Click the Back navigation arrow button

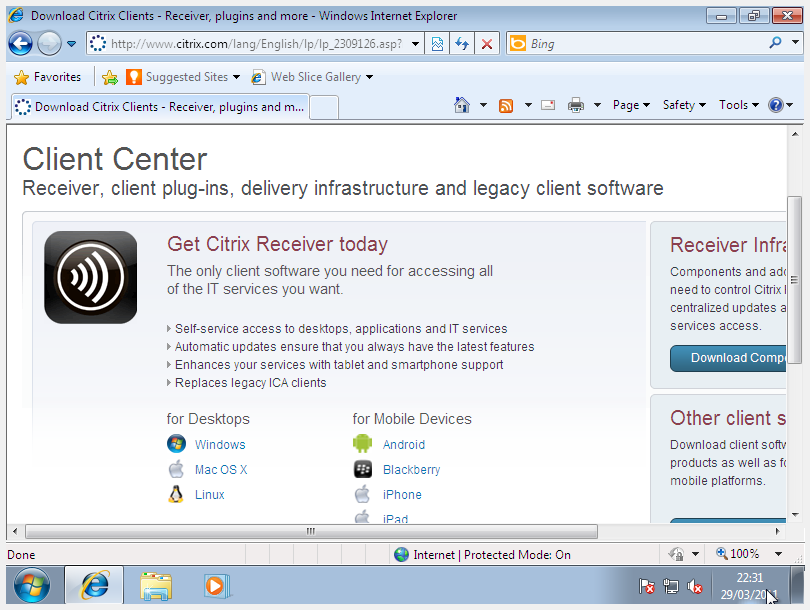tap(20, 44)
